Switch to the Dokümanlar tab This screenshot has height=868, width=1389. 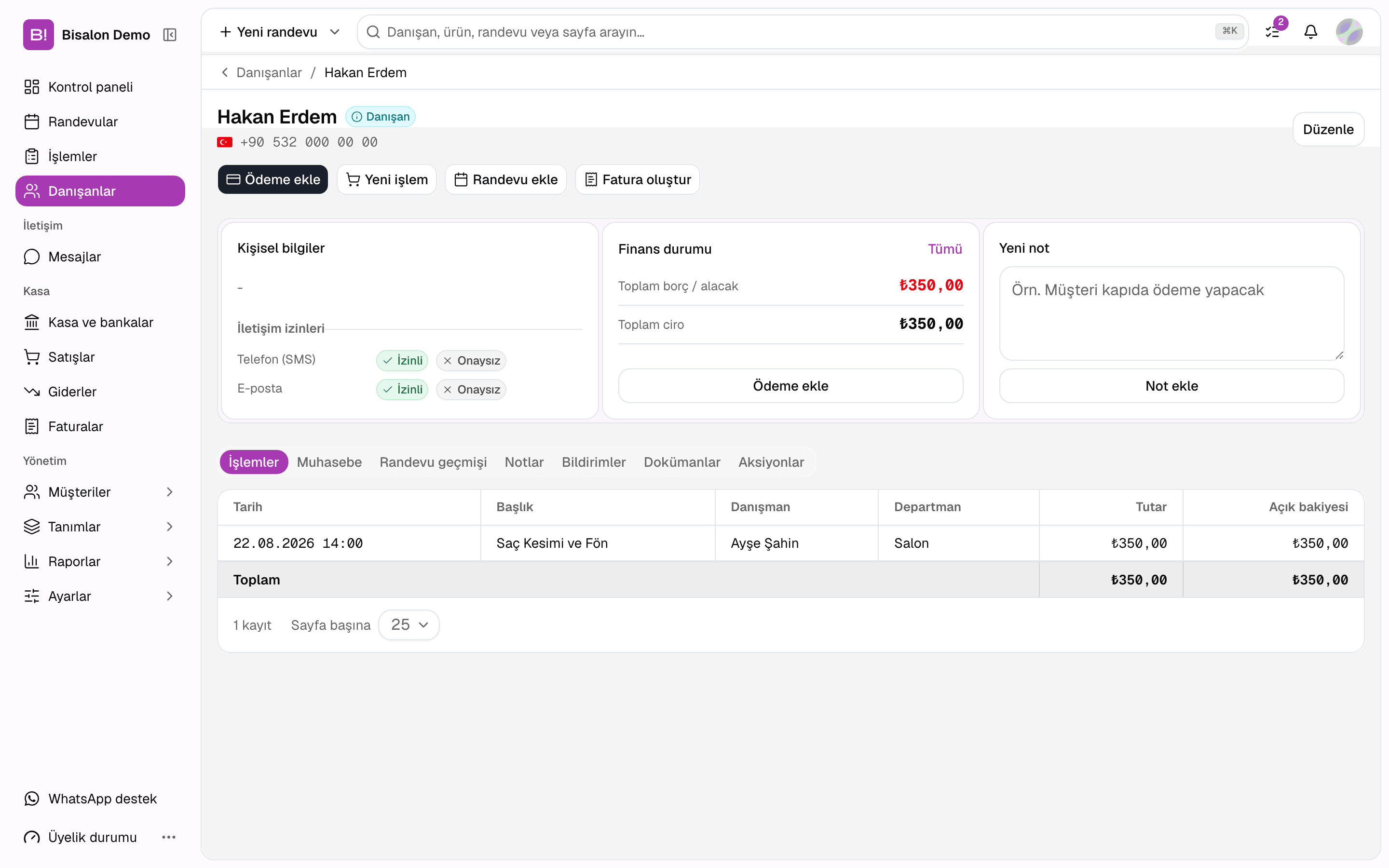point(682,462)
